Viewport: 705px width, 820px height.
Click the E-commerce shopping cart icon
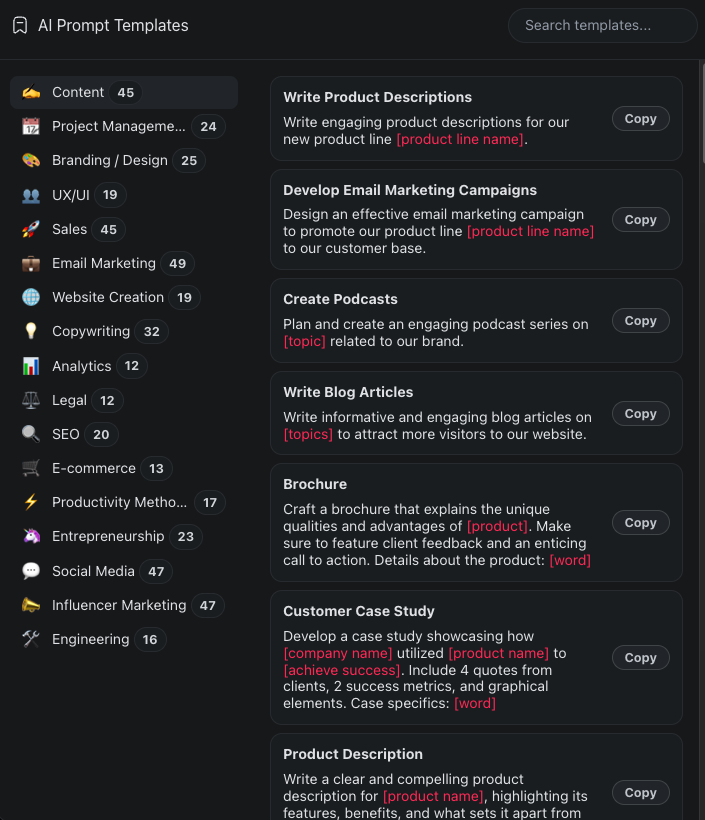[31, 468]
